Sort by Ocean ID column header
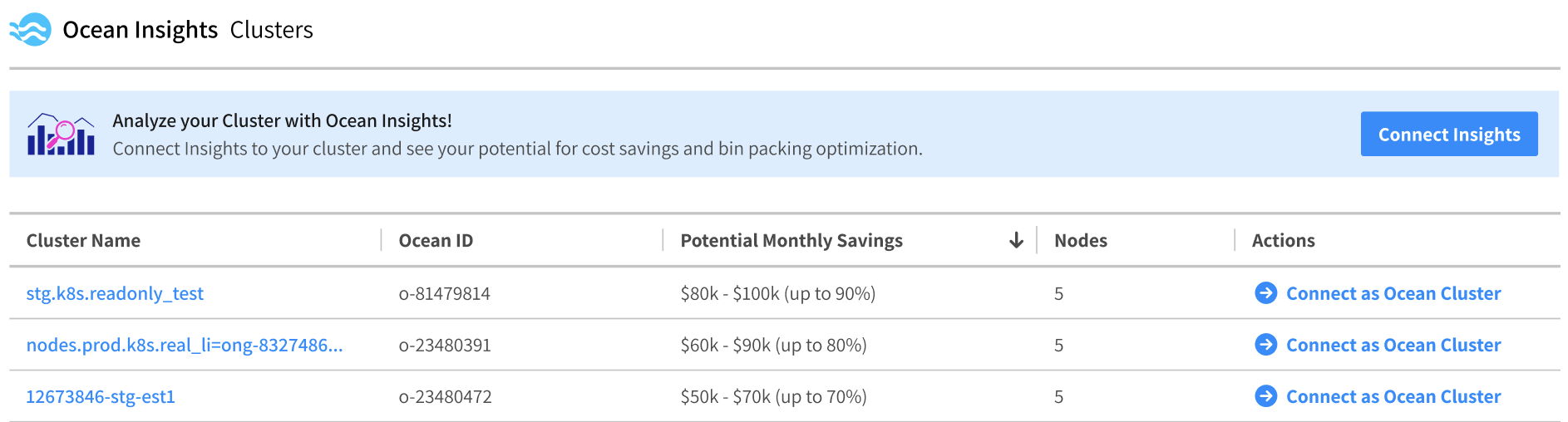 click(436, 241)
